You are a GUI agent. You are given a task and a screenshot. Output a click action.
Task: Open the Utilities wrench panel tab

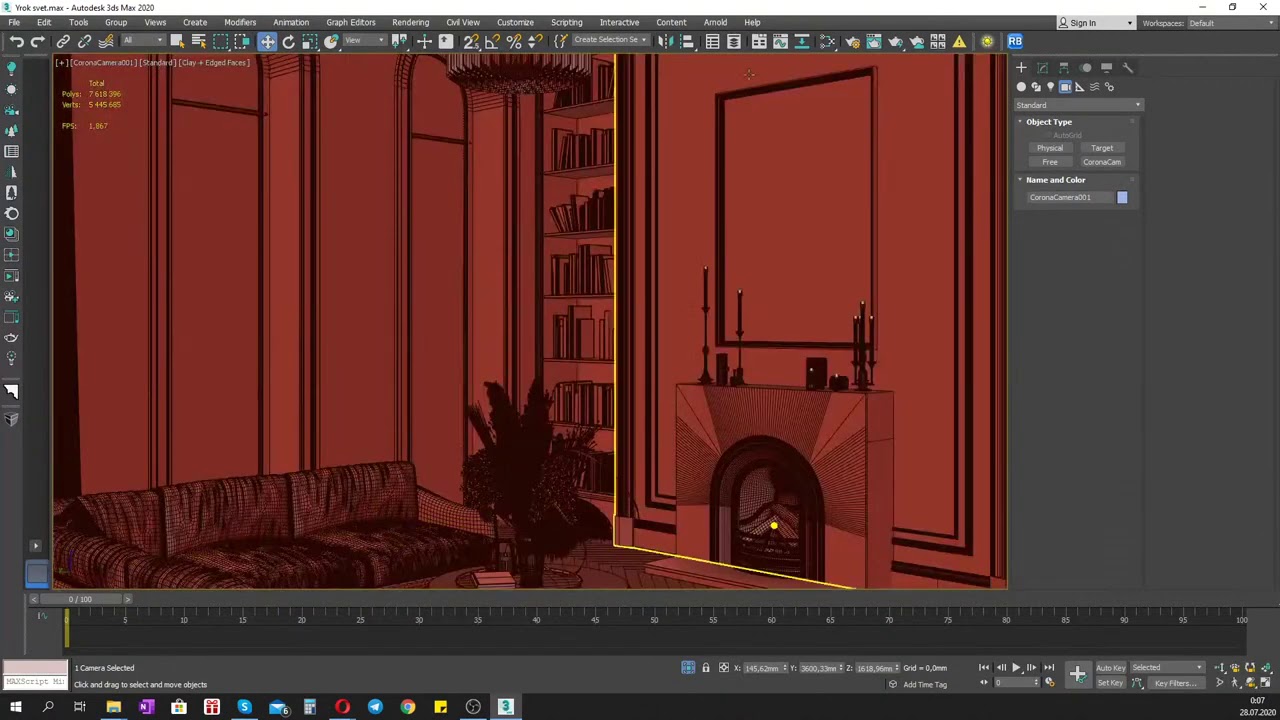pos(1128,68)
